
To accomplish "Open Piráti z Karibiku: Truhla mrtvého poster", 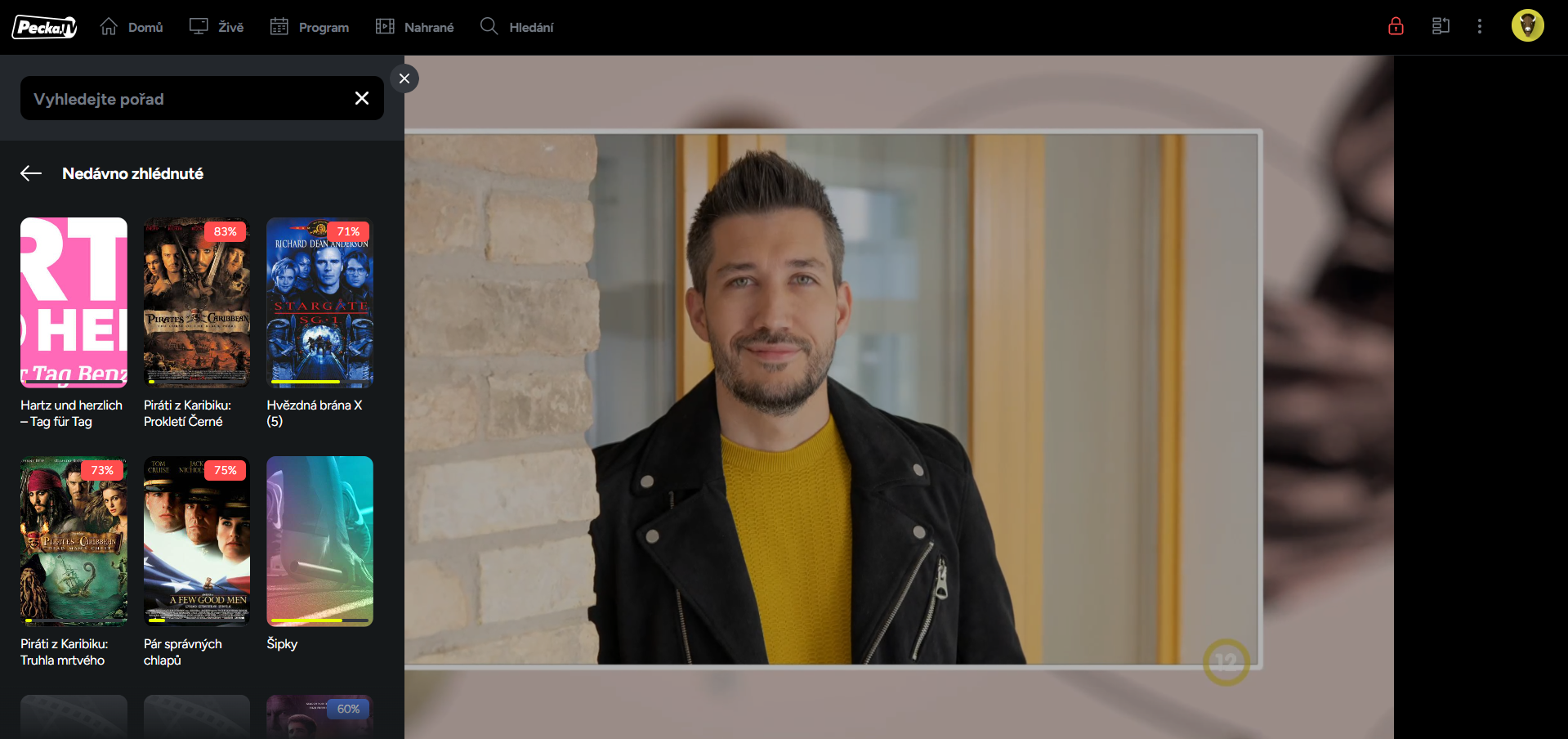I will [x=74, y=541].
